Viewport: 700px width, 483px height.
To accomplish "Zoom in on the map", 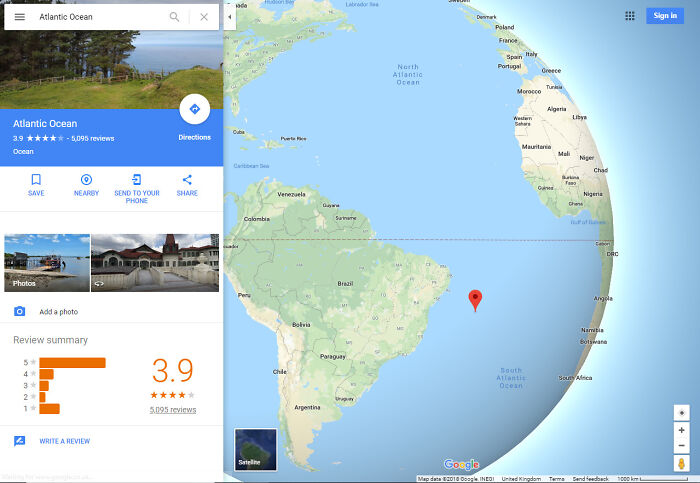I will click(x=681, y=430).
